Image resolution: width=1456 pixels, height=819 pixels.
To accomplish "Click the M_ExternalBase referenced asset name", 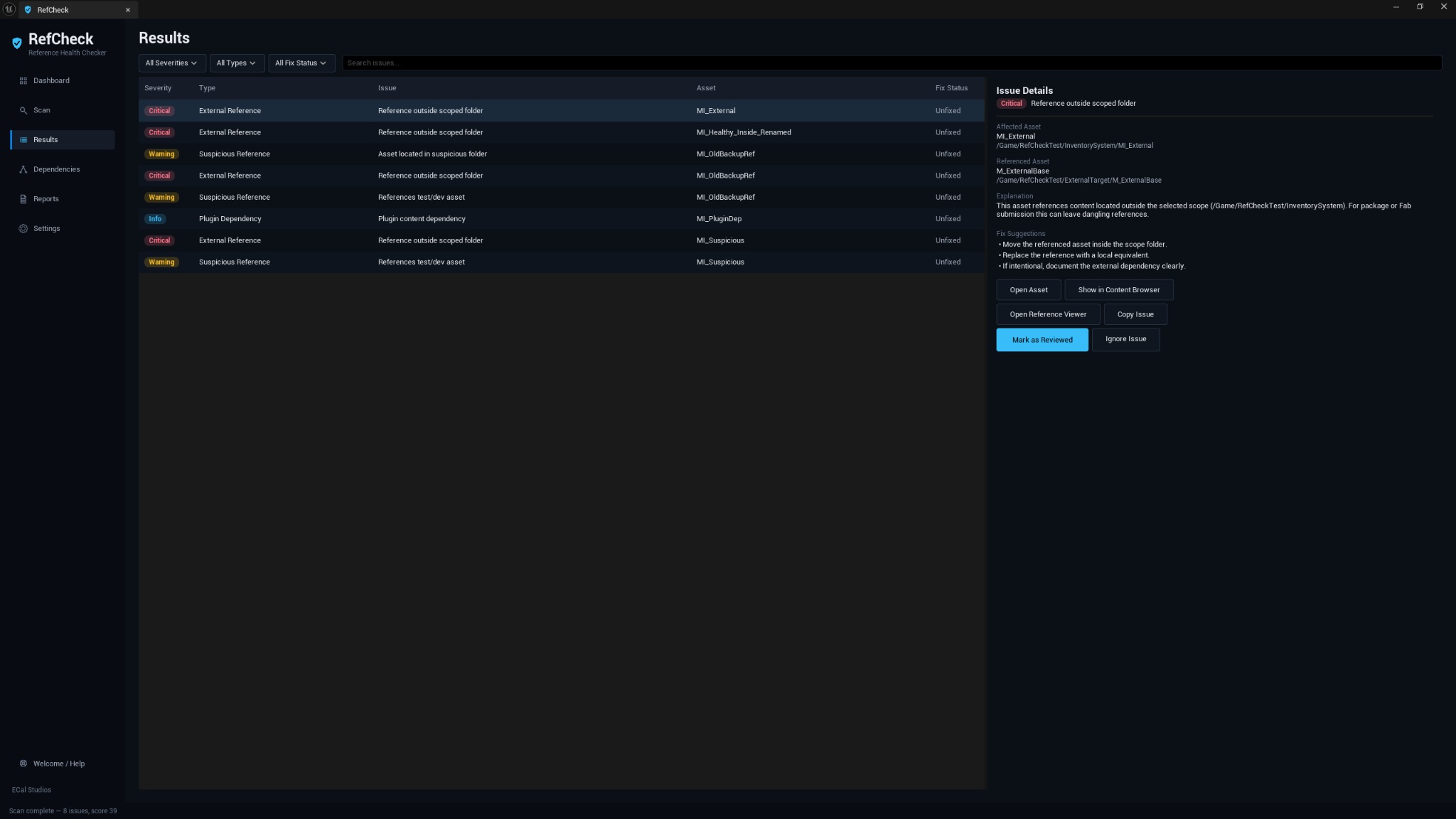I will [1022, 171].
